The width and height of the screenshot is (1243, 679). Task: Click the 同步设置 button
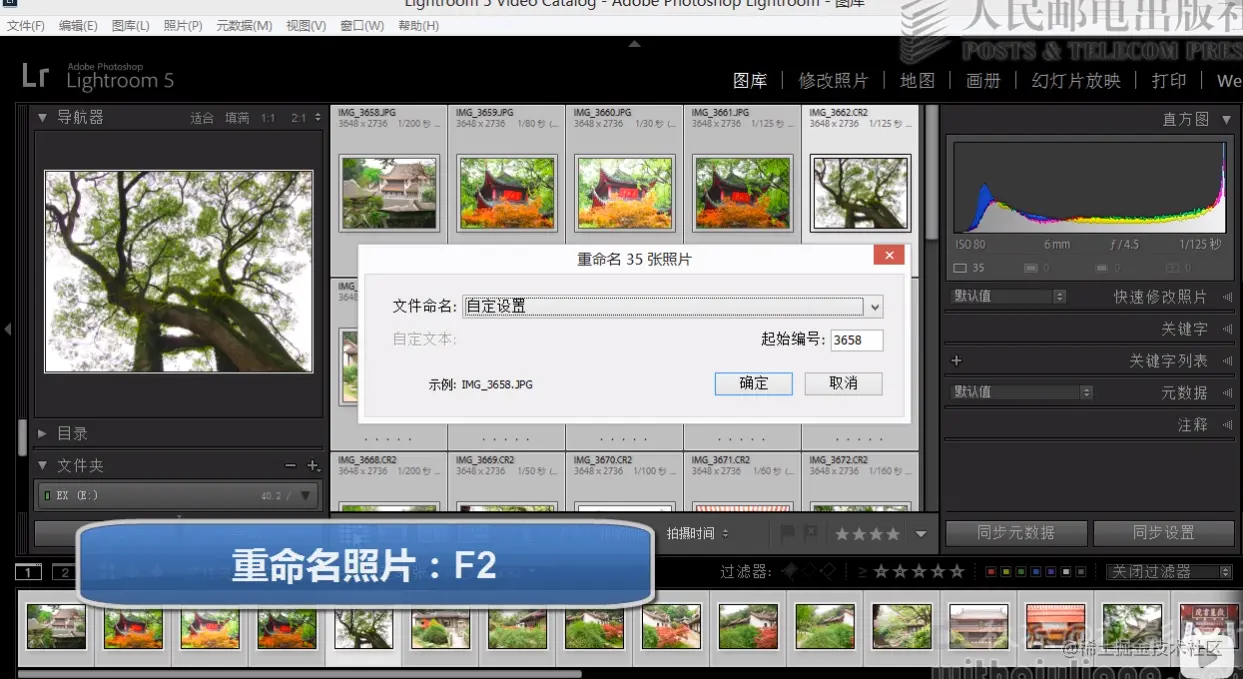(1163, 533)
